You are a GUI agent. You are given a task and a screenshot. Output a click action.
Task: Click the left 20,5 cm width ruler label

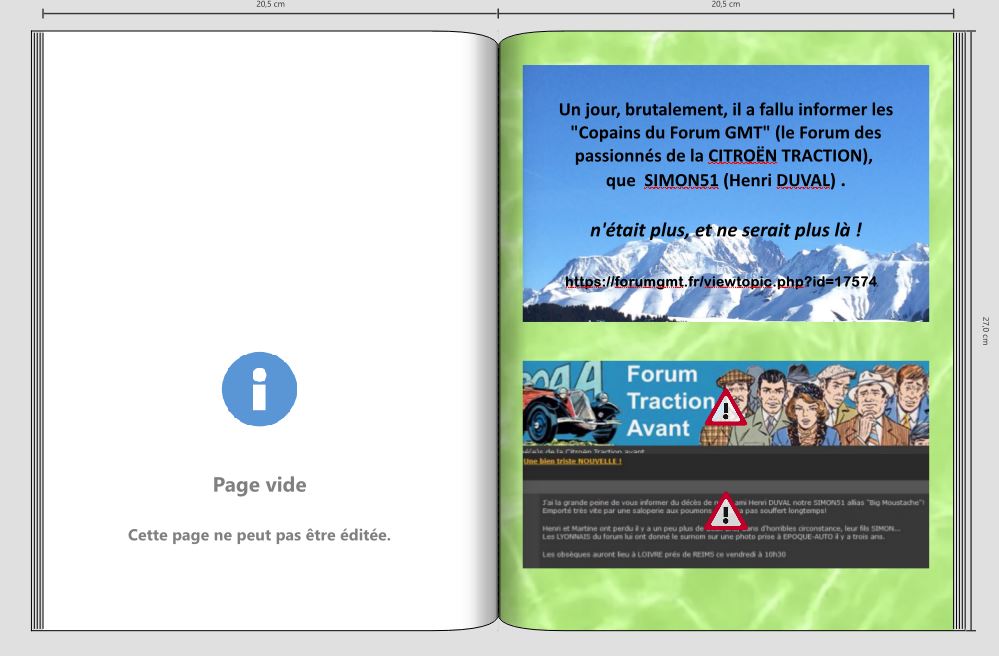270,4
